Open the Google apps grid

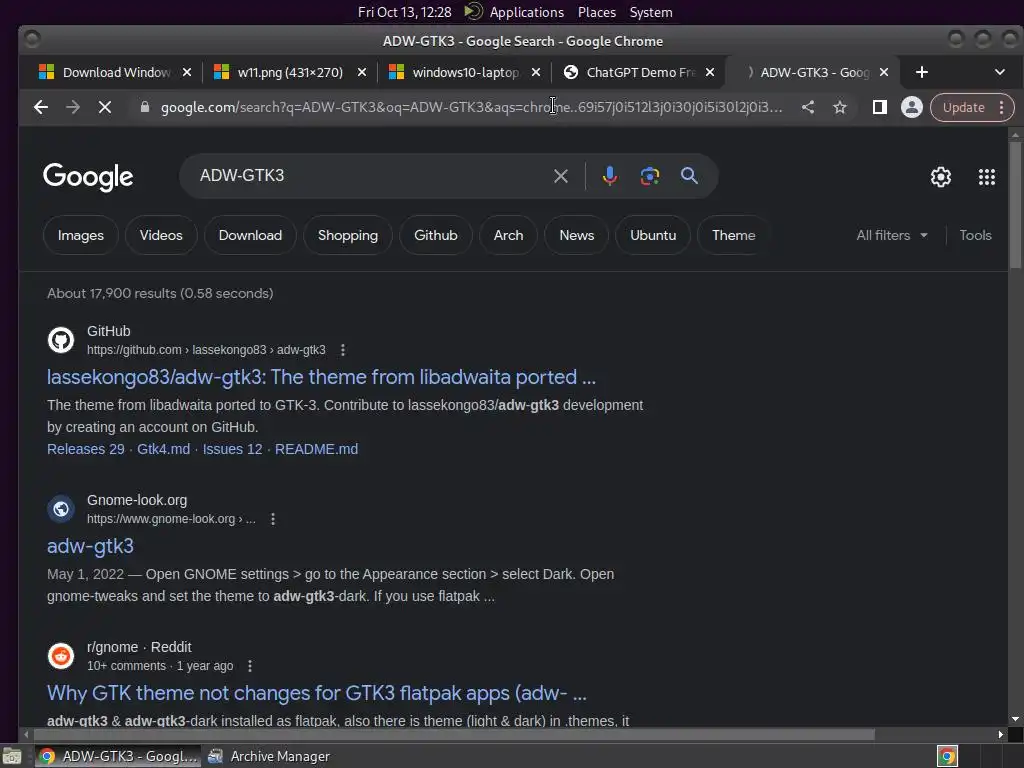(x=986, y=177)
